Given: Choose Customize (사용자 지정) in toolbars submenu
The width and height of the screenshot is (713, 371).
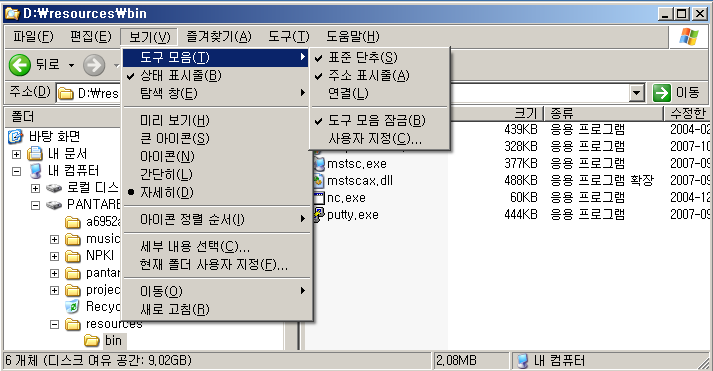Looking at the screenshot, I should (380, 139).
